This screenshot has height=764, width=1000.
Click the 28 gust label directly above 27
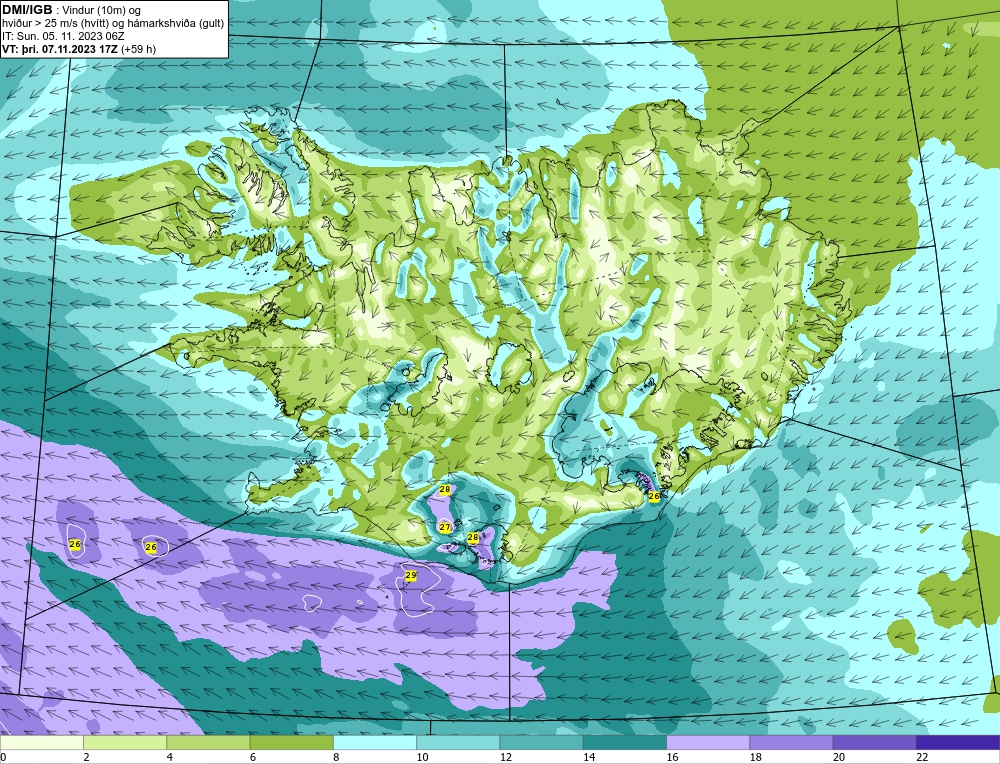[x=445, y=490]
